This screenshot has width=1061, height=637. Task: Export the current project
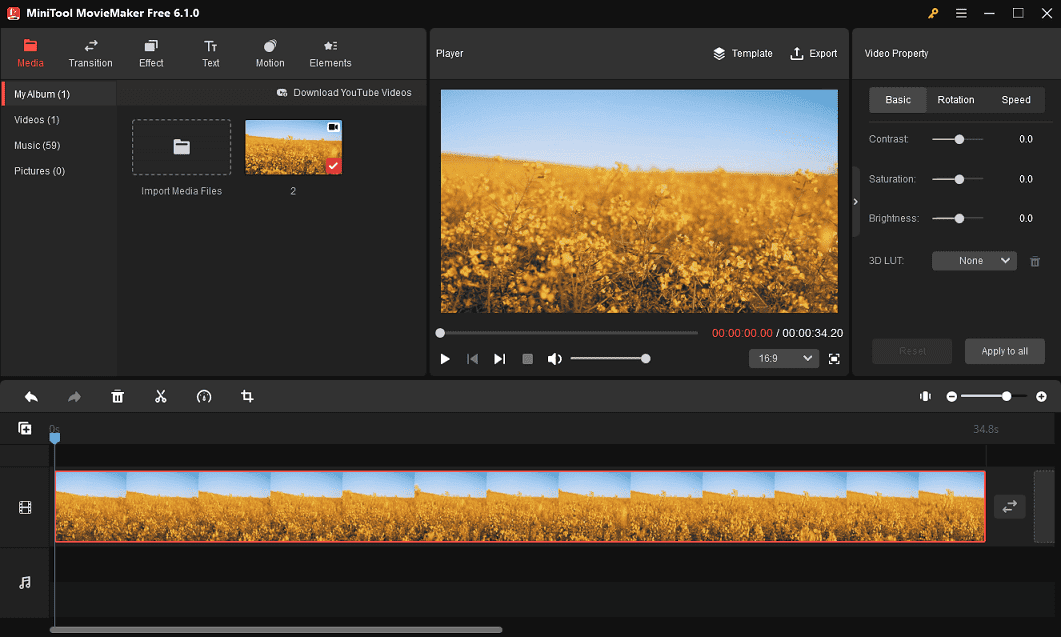point(814,53)
